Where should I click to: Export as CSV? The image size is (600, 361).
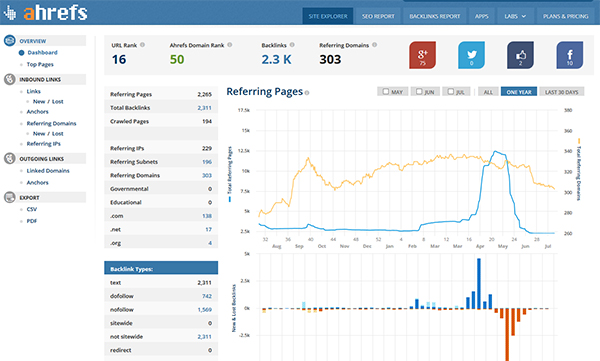32,209
